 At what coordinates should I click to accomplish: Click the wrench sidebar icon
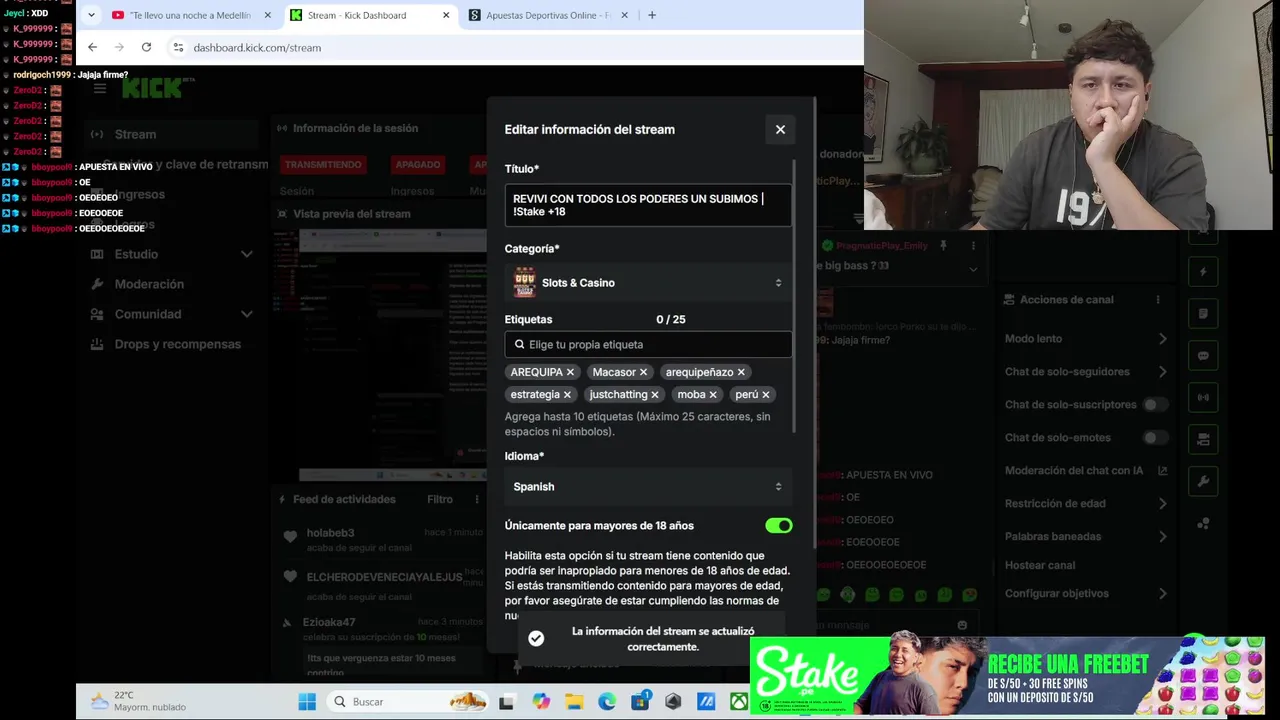coord(1203,481)
